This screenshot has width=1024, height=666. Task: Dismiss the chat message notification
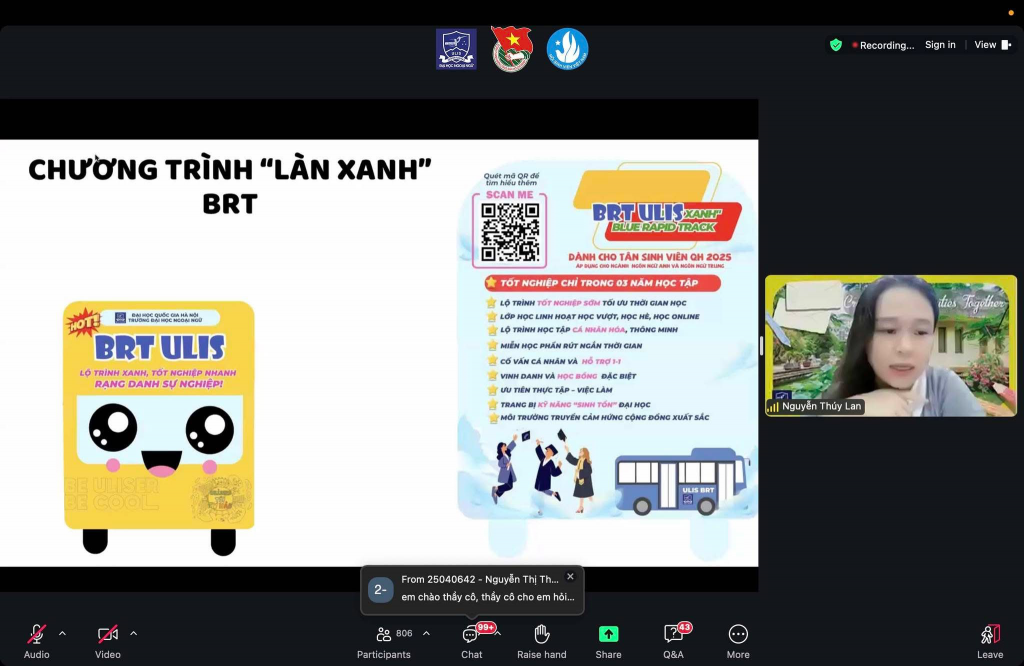570,577
